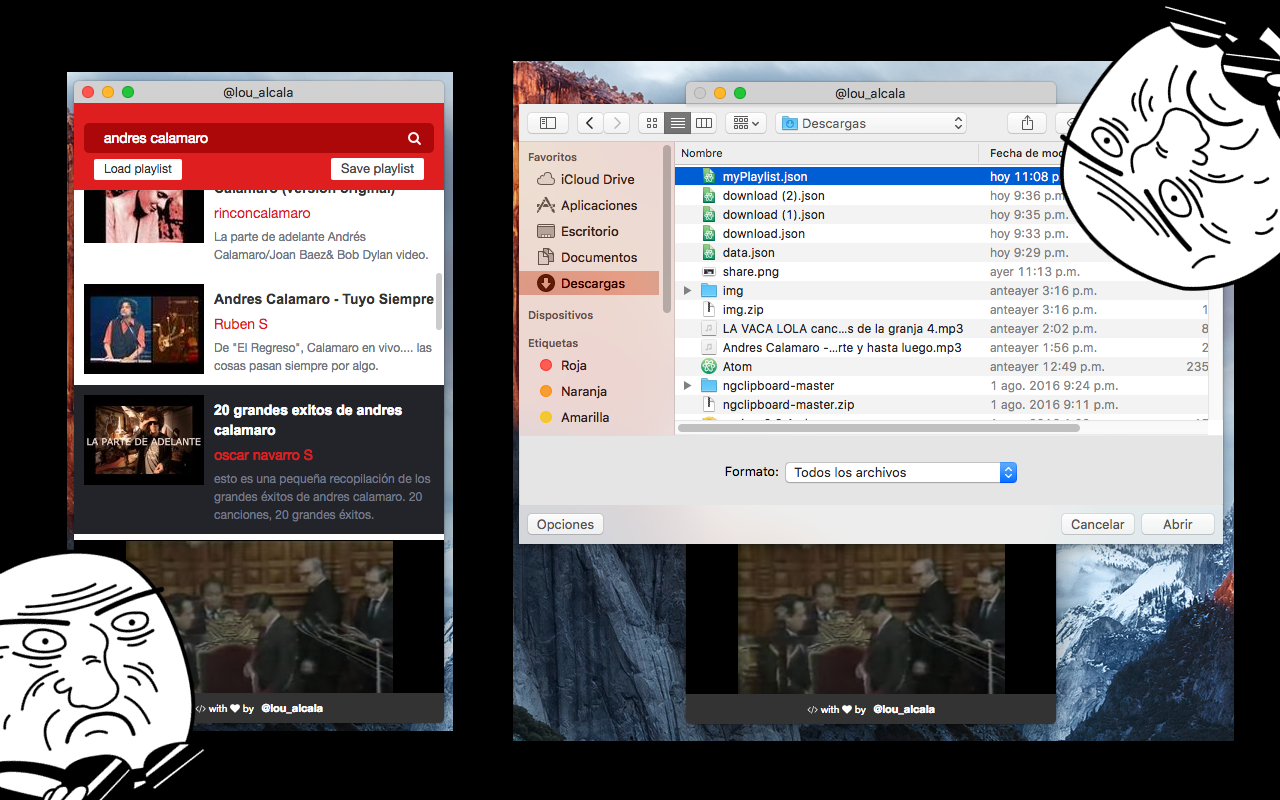Click the rinconcalamaro channel link
Image resolution: width=1280 pixels, height=800 pixels.
[262, 213]
